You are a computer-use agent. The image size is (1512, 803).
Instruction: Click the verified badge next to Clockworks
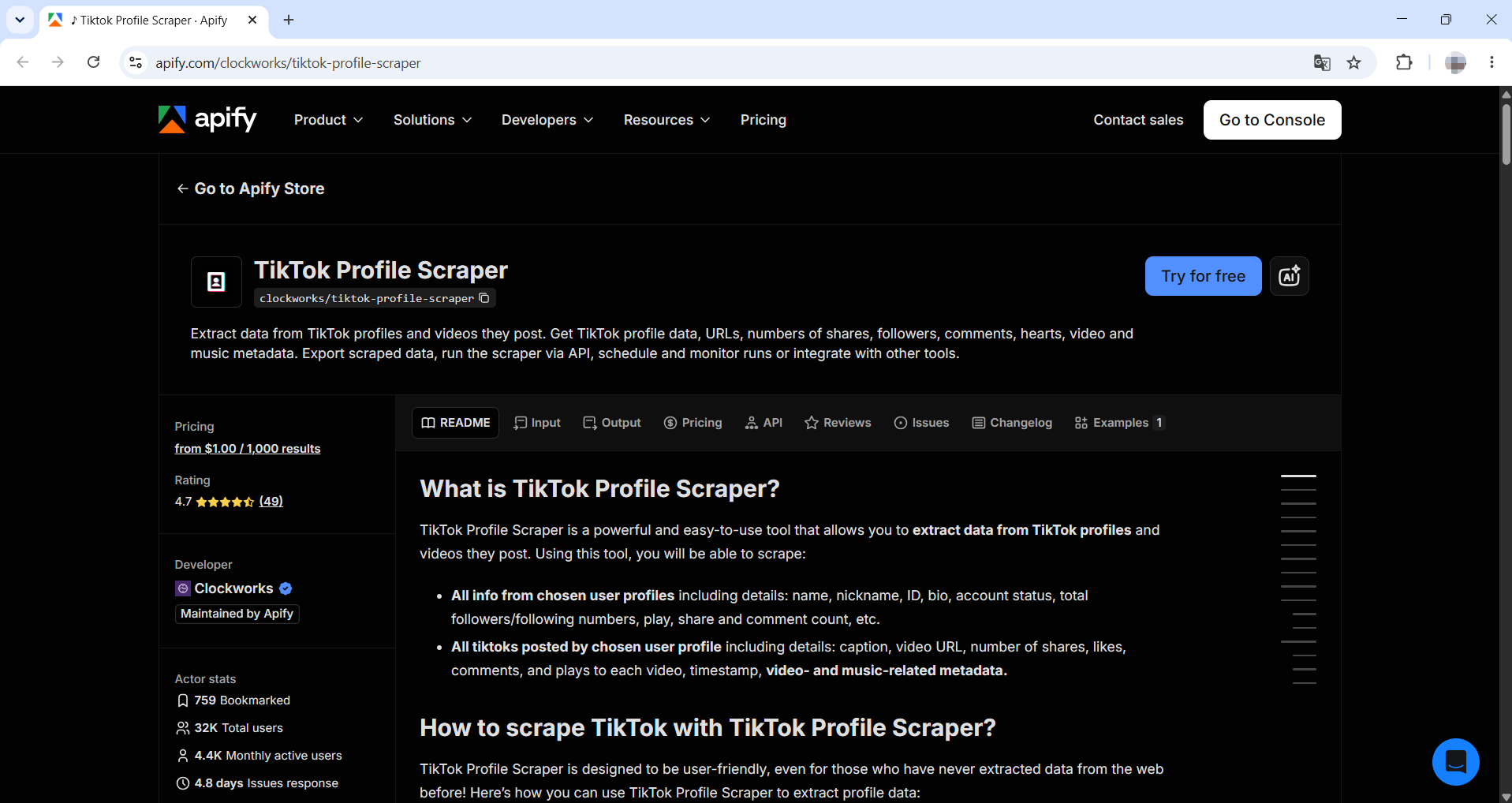coord(286,588)
